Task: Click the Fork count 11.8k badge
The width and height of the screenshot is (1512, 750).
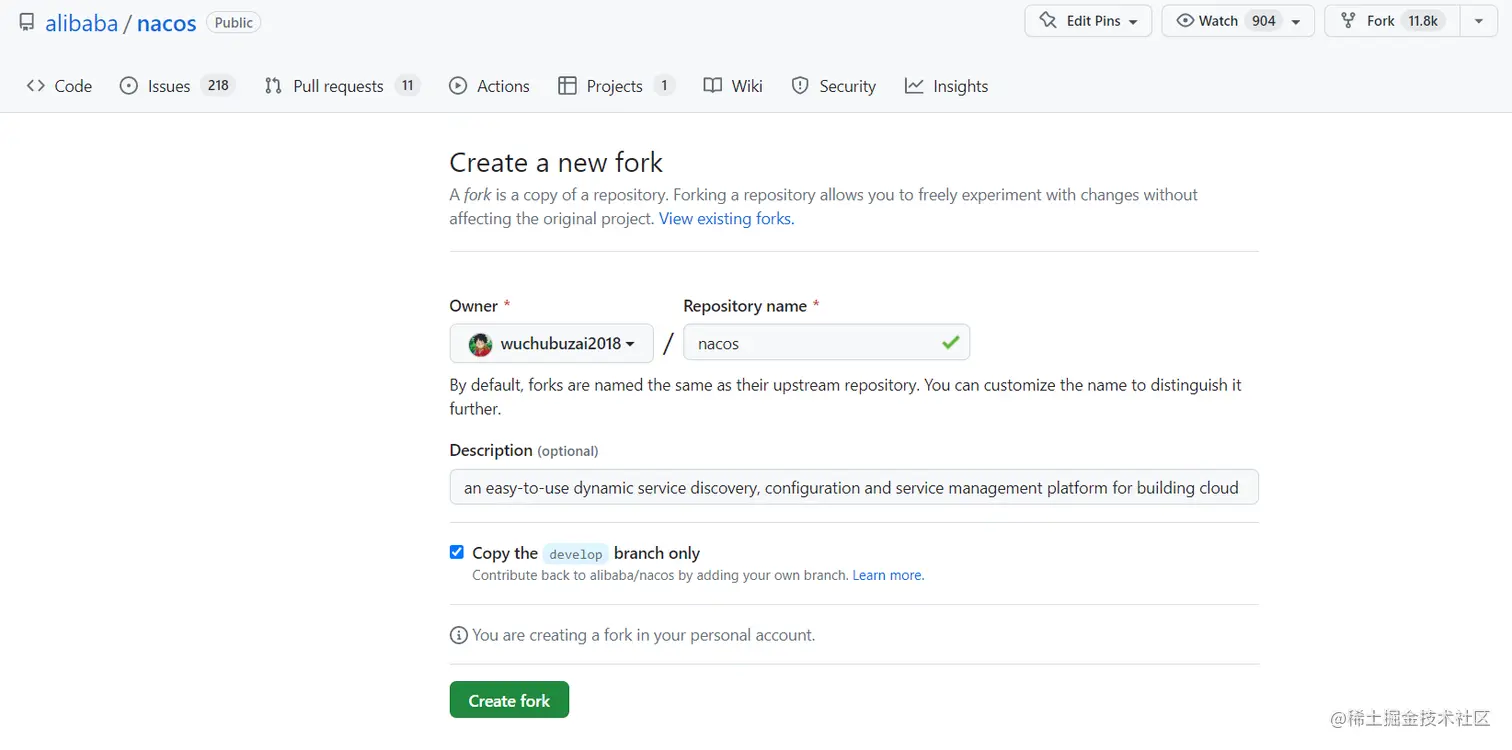Action: (x=1422, y=21)
